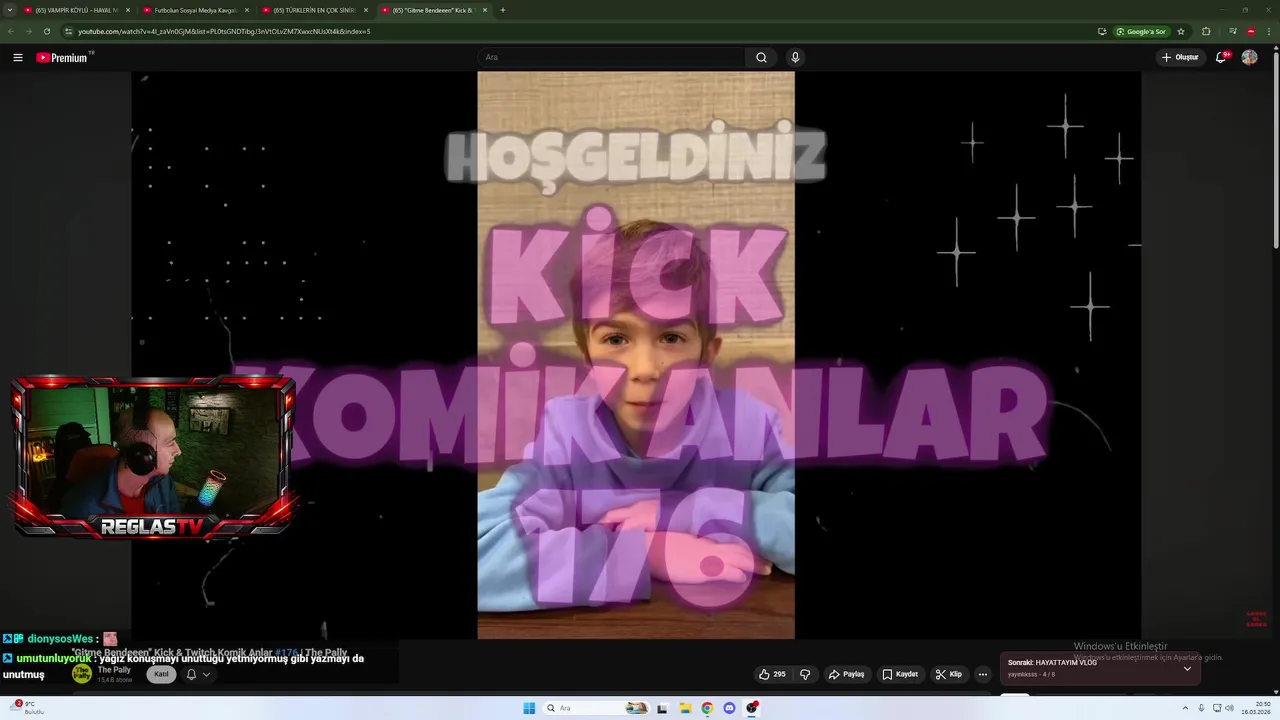
Task: Expand the Sonraki HAYATTAYIM VLOG playlist panel
Action: pyautogui.click(x=1187, y=668)
